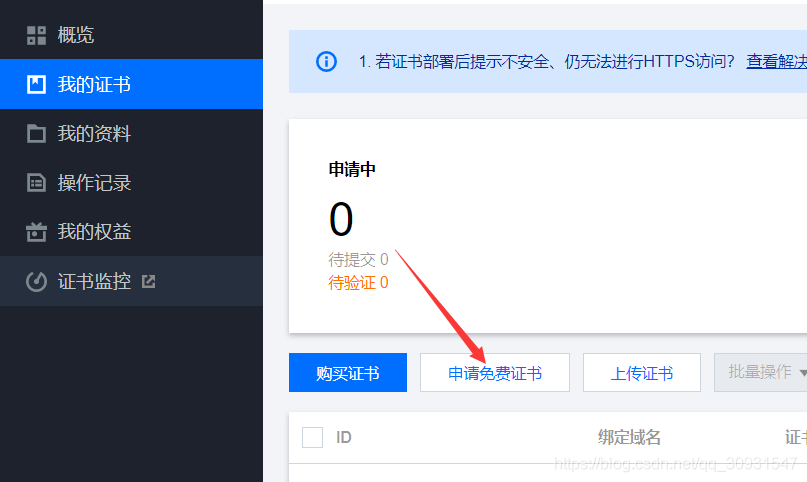This screenshot has height=482, width=807.
Task: Click the 申请免费证书 button
Action: [x=495, y=372]
